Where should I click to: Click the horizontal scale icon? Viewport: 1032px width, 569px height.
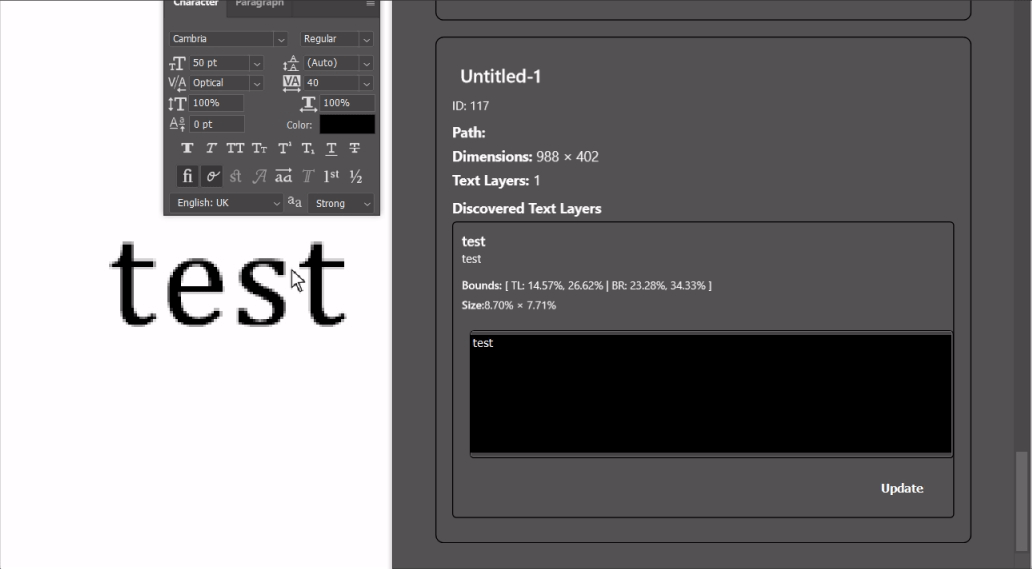308,103
